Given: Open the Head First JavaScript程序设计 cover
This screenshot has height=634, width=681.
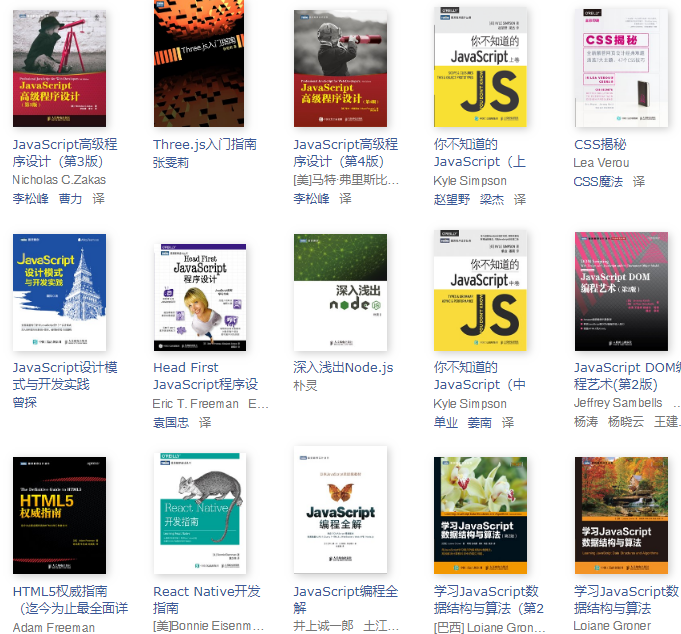Looking at the screenshot, I should point(200,297).
